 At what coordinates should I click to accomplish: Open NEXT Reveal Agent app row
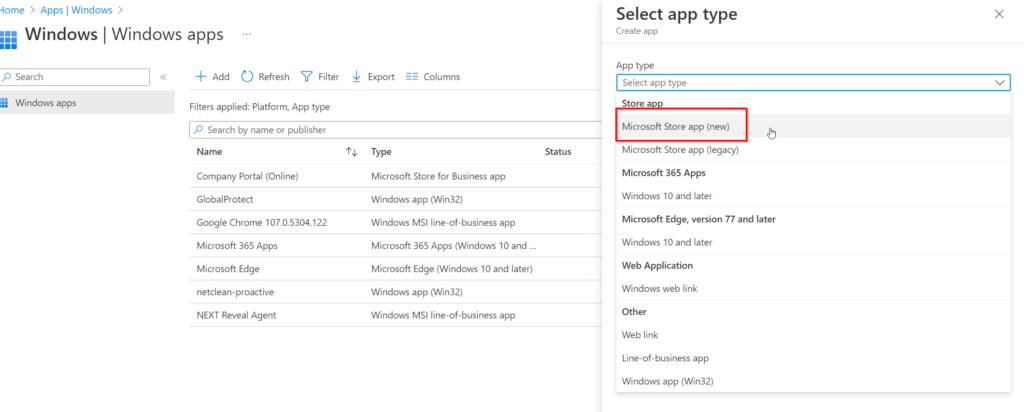(236, 315)
